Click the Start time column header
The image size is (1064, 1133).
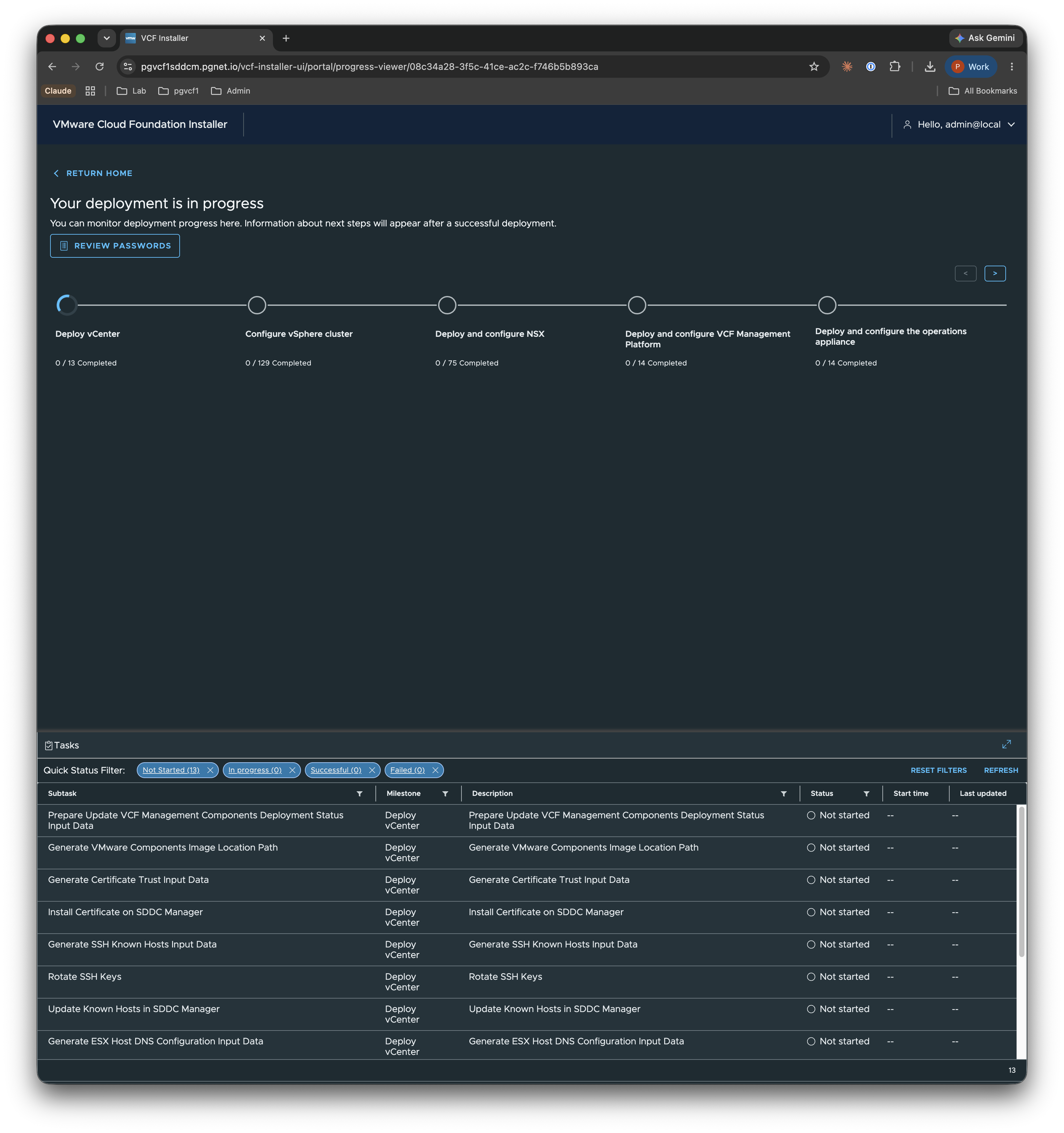click(x=911, y=793)
